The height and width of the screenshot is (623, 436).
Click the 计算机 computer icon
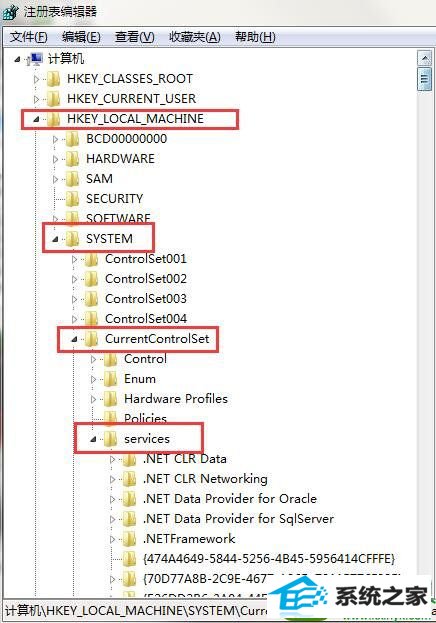[35, 59]
